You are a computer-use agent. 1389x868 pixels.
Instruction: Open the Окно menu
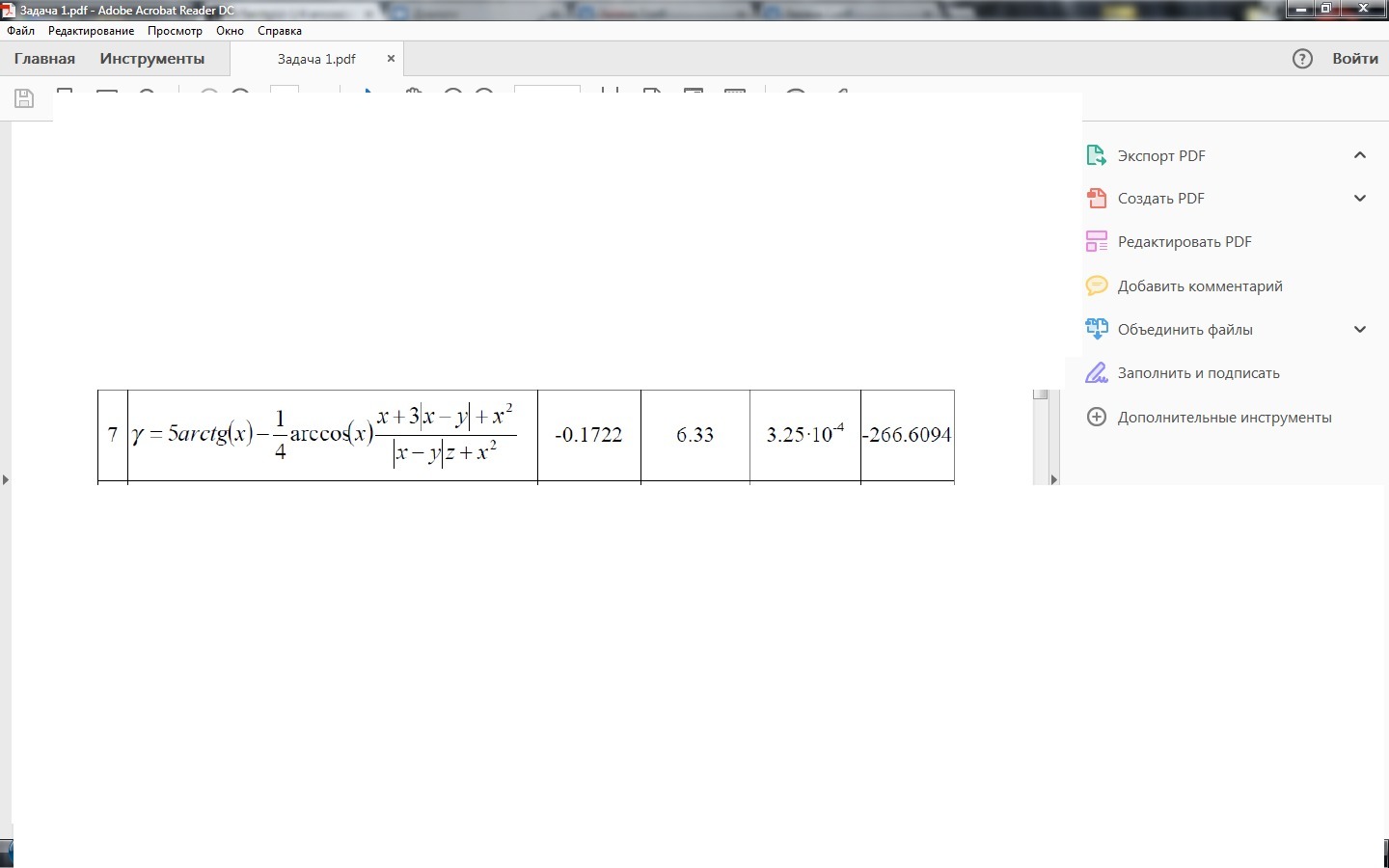coord(230,31)
